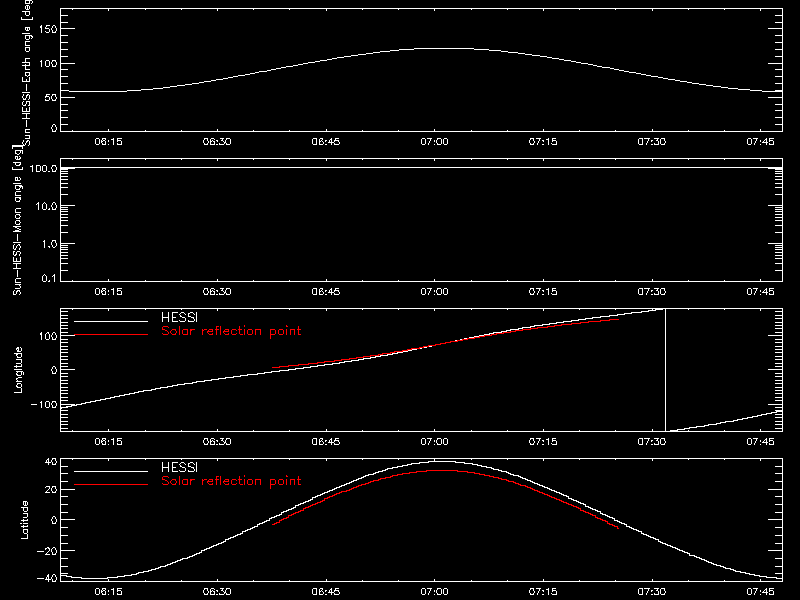
Task: Click 07:15 time label under Moon angle plot
Action: [543, 292]
